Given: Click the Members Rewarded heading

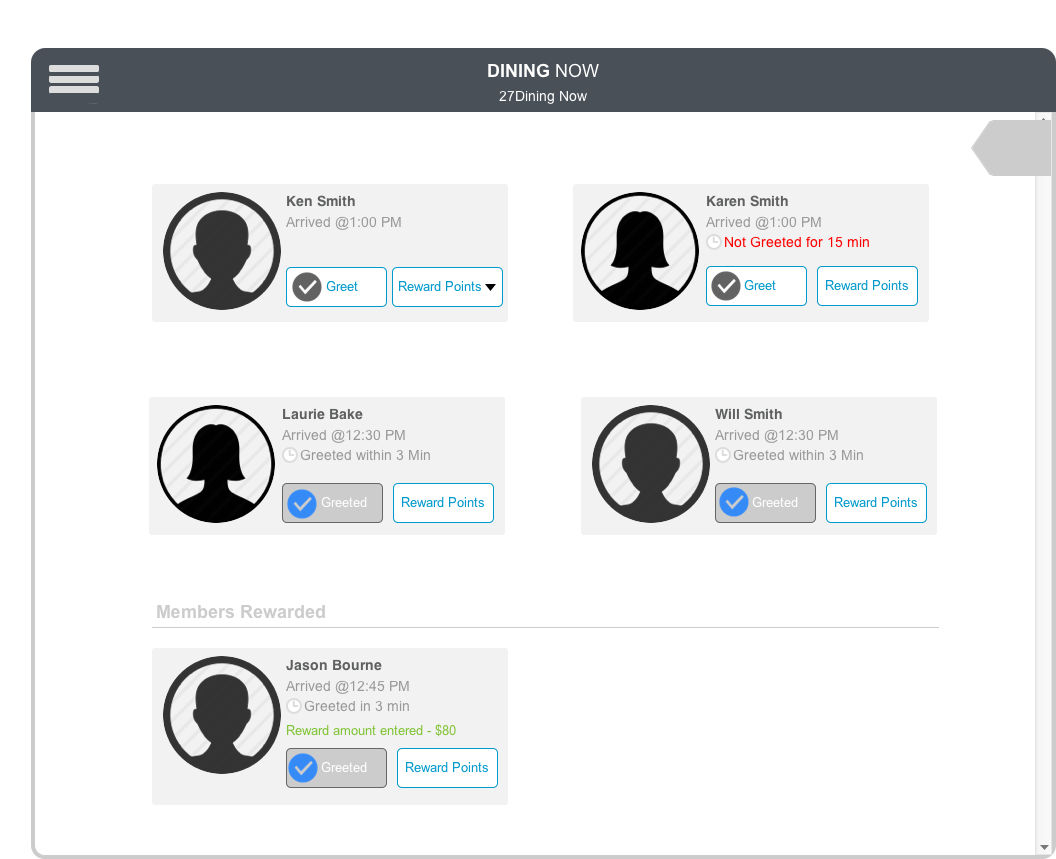Looking at the screenshot, I should [x=241, y=612].
